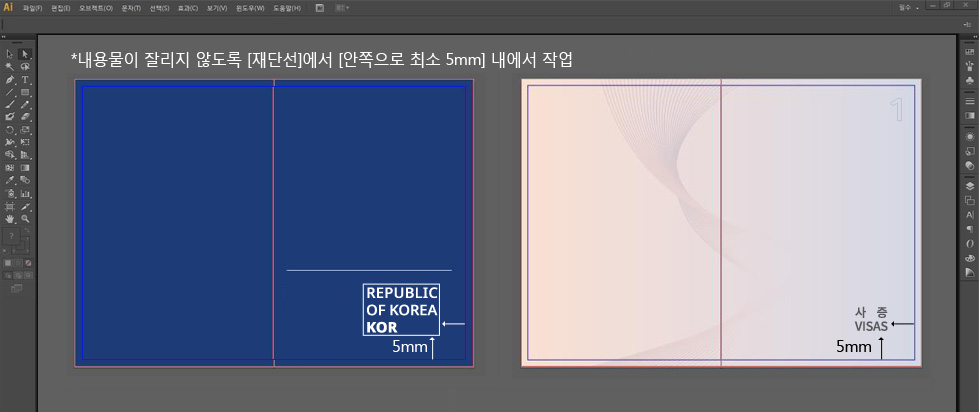980x412 pixels.
Task: Select the Pen tool
Action: 9,79
